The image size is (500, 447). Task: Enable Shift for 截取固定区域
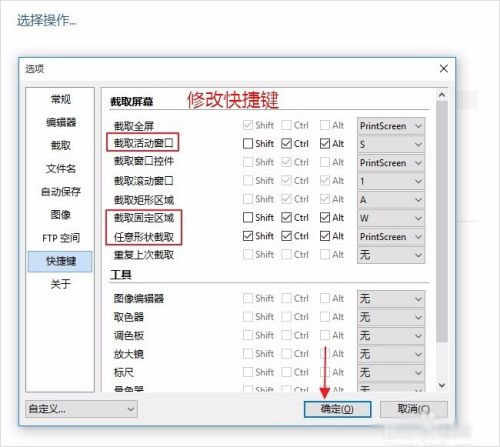248,218
